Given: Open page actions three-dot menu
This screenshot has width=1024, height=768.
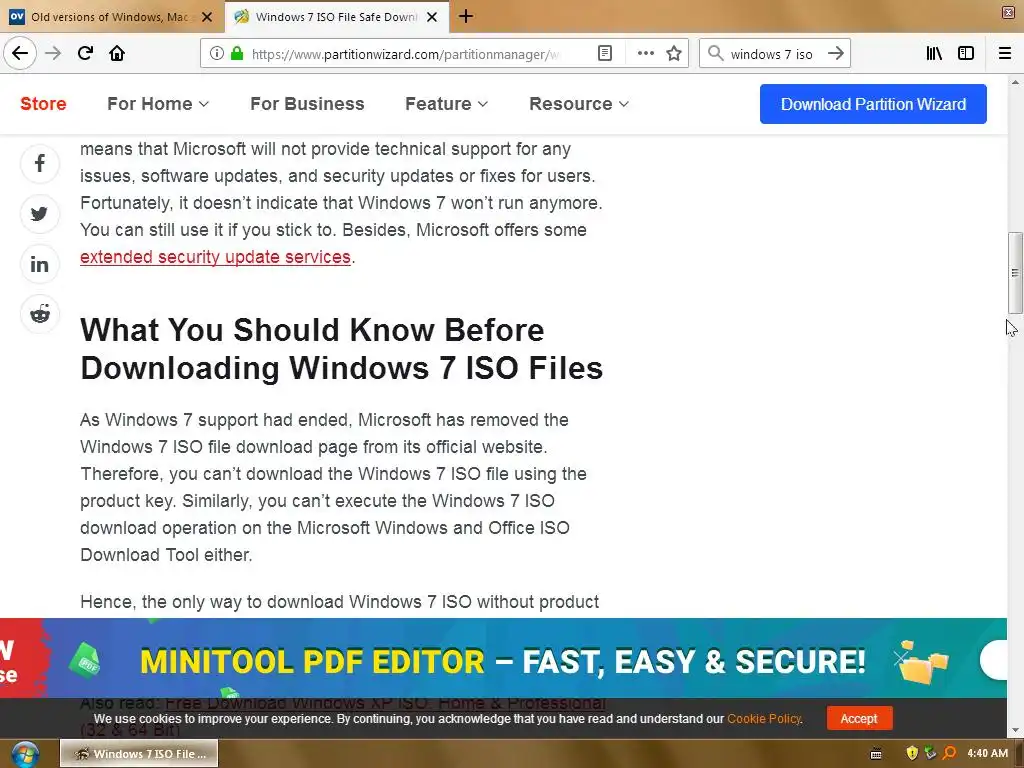Looking at the screenshot, I should (x=645, y=54).
